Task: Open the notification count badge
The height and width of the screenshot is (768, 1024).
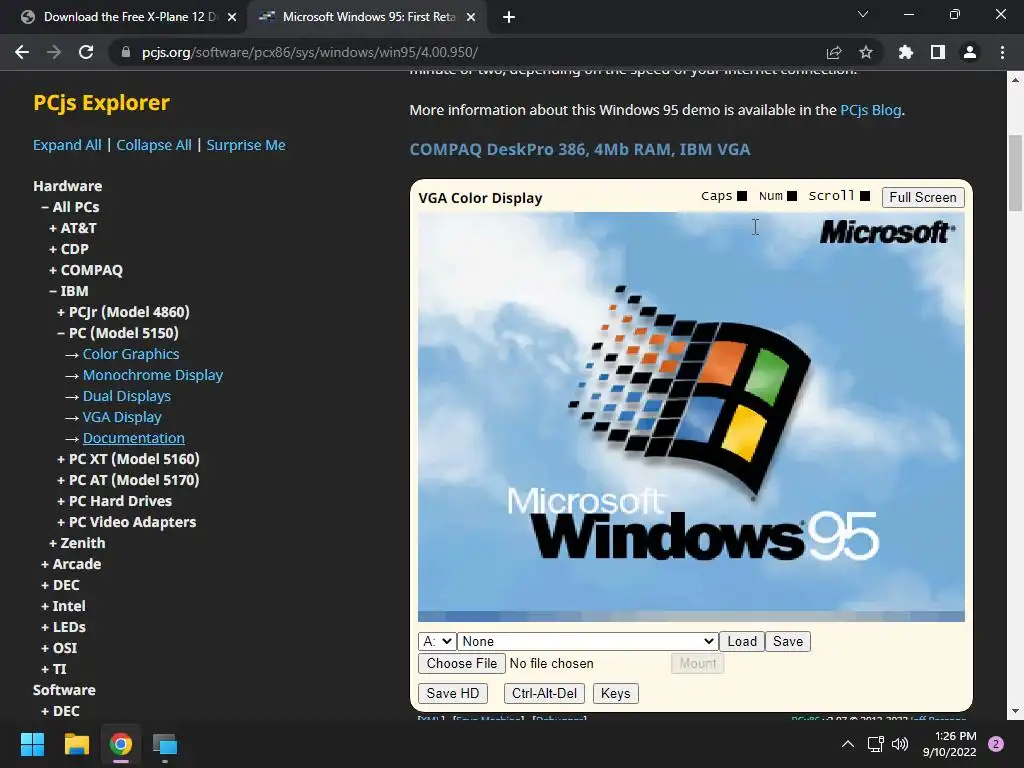Action: pyautogui.click(x=996, y=744)
